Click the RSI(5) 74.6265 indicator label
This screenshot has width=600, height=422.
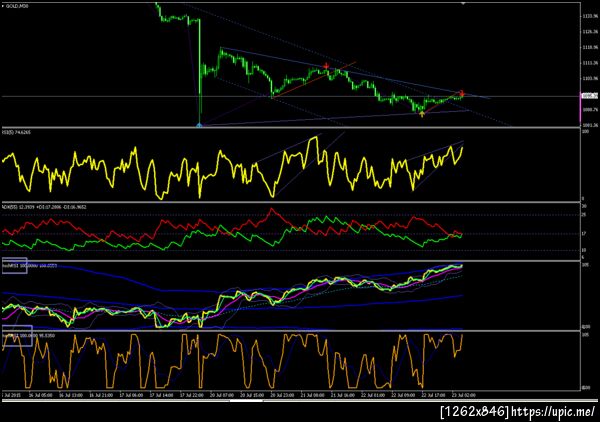pos(16,132)
